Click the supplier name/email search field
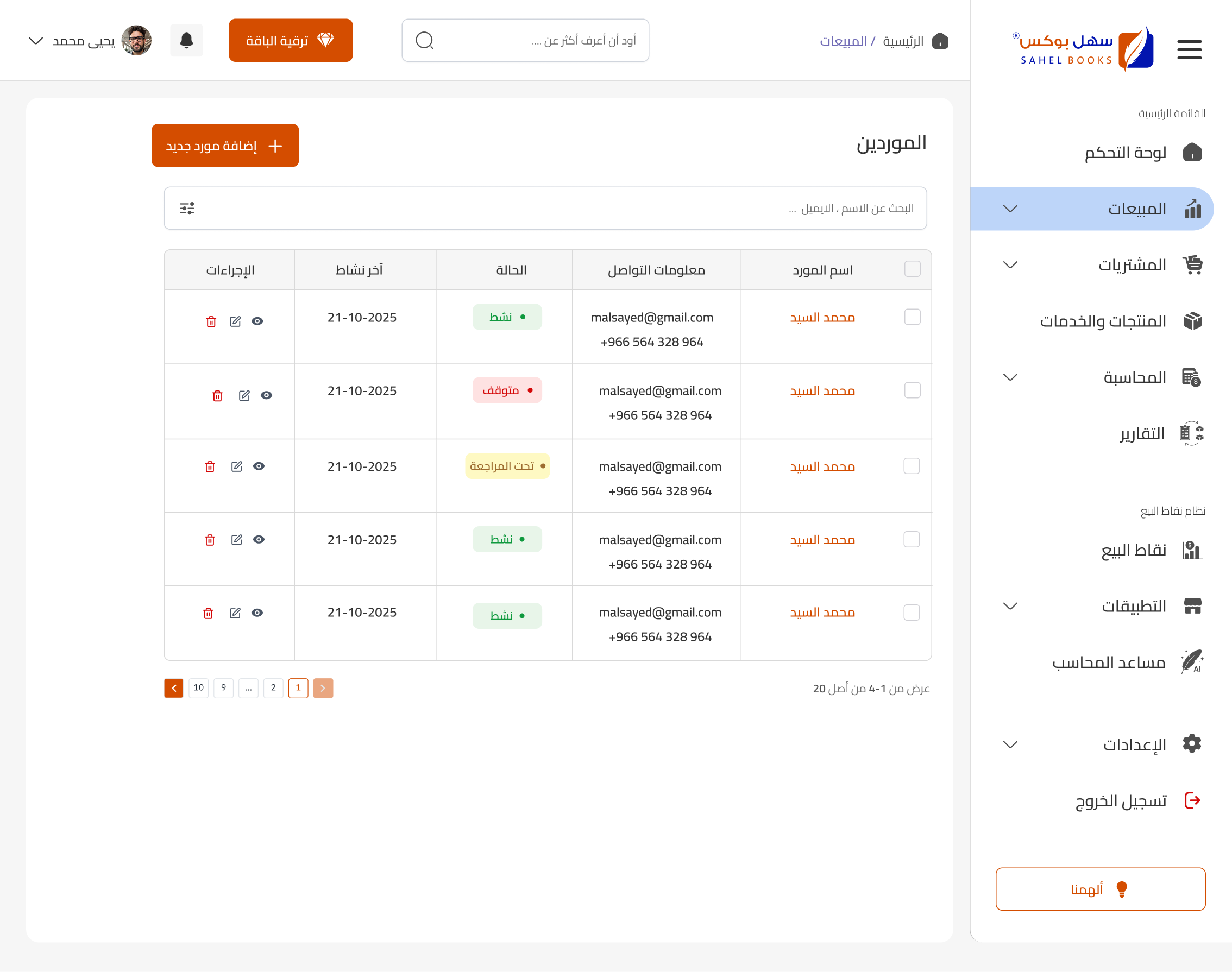1232x972 pixels. [x=545, y=209]
